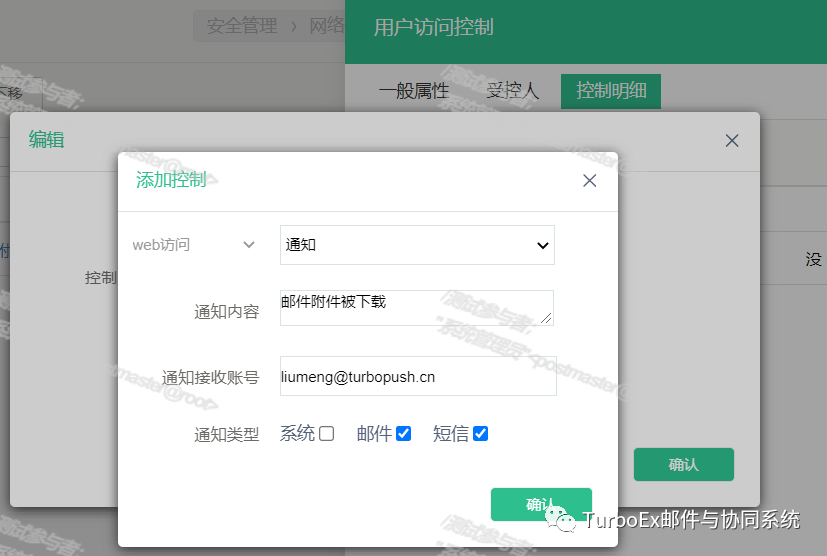827x556 pixels.
Task: Click the resize grip of 通知内容 textarea
Action: click(546, 318)
